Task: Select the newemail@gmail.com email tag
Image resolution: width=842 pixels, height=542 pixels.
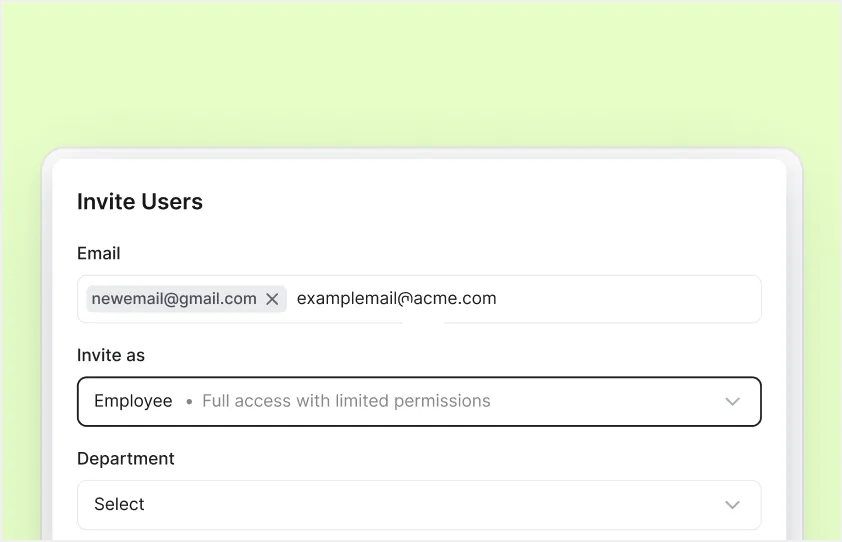Action: (174, 299)
